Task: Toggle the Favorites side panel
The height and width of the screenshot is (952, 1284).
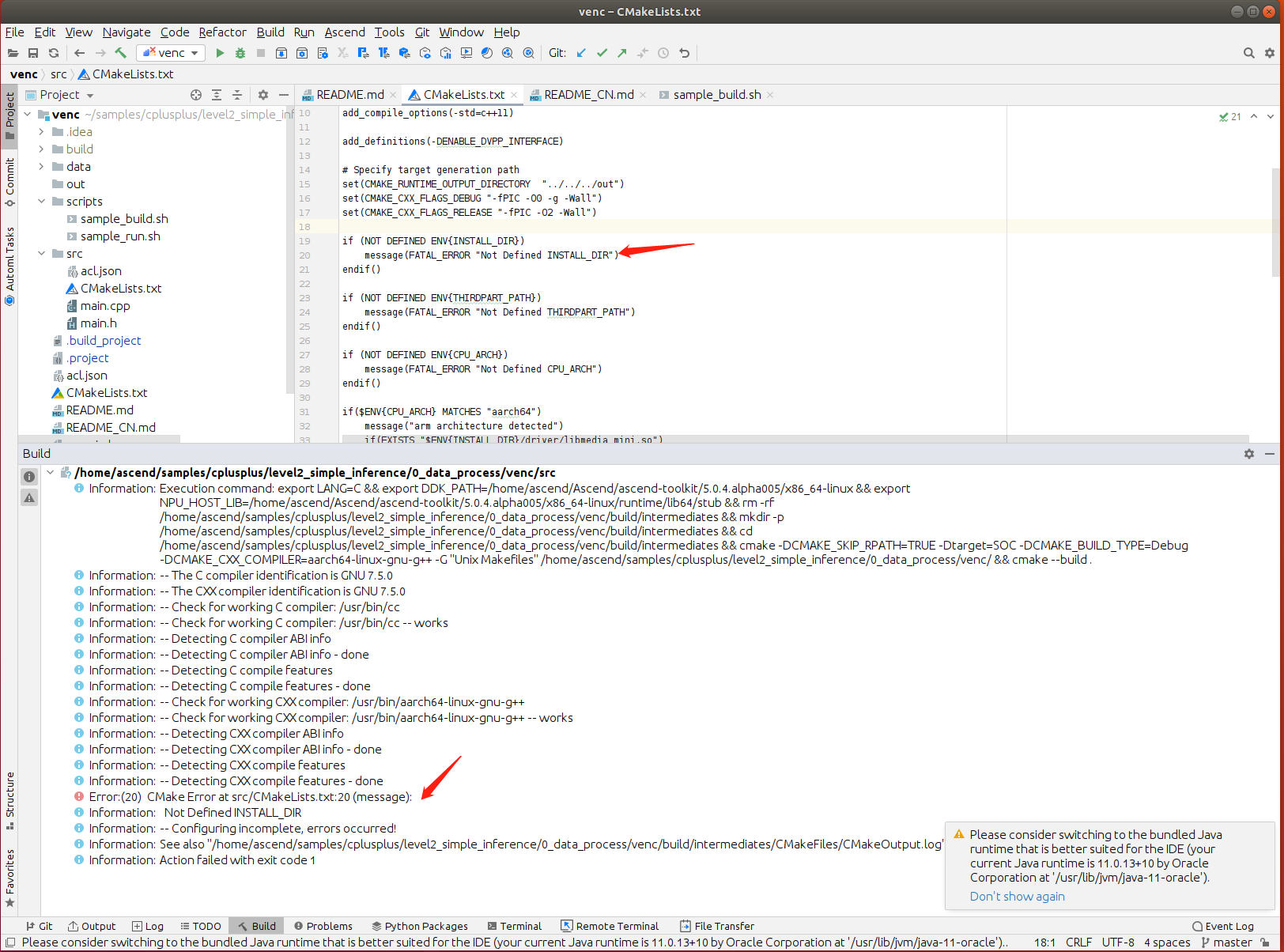Action: pos(9,878)
